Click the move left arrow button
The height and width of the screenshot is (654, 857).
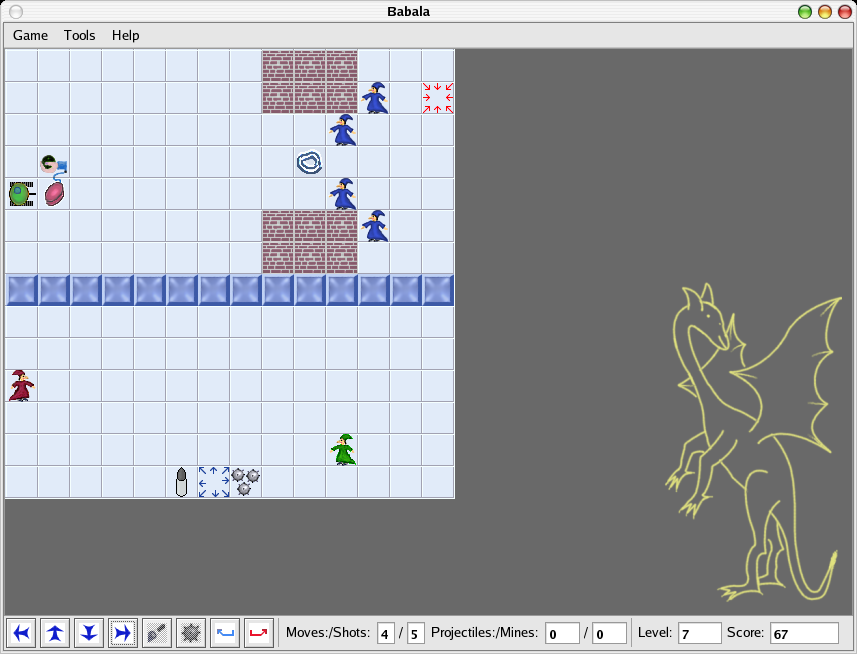pyautogui.click(x=21, y=633)
